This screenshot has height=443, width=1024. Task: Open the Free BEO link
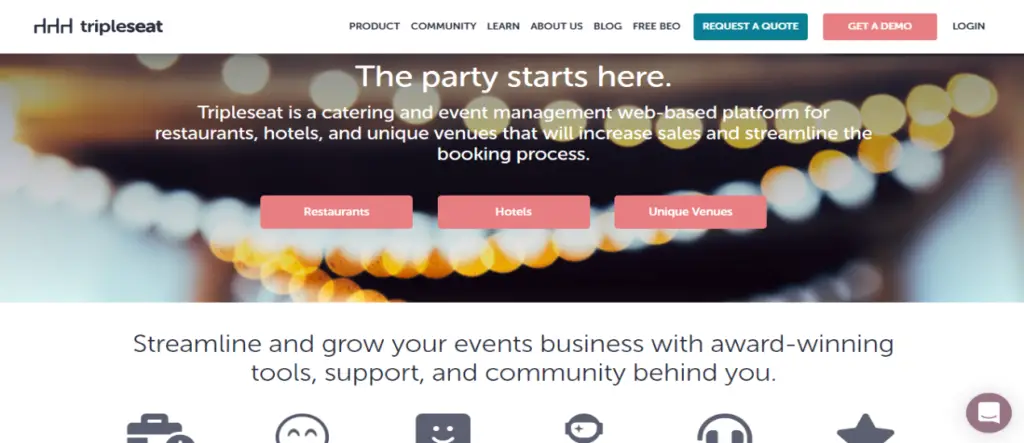[x=656, y=26]
